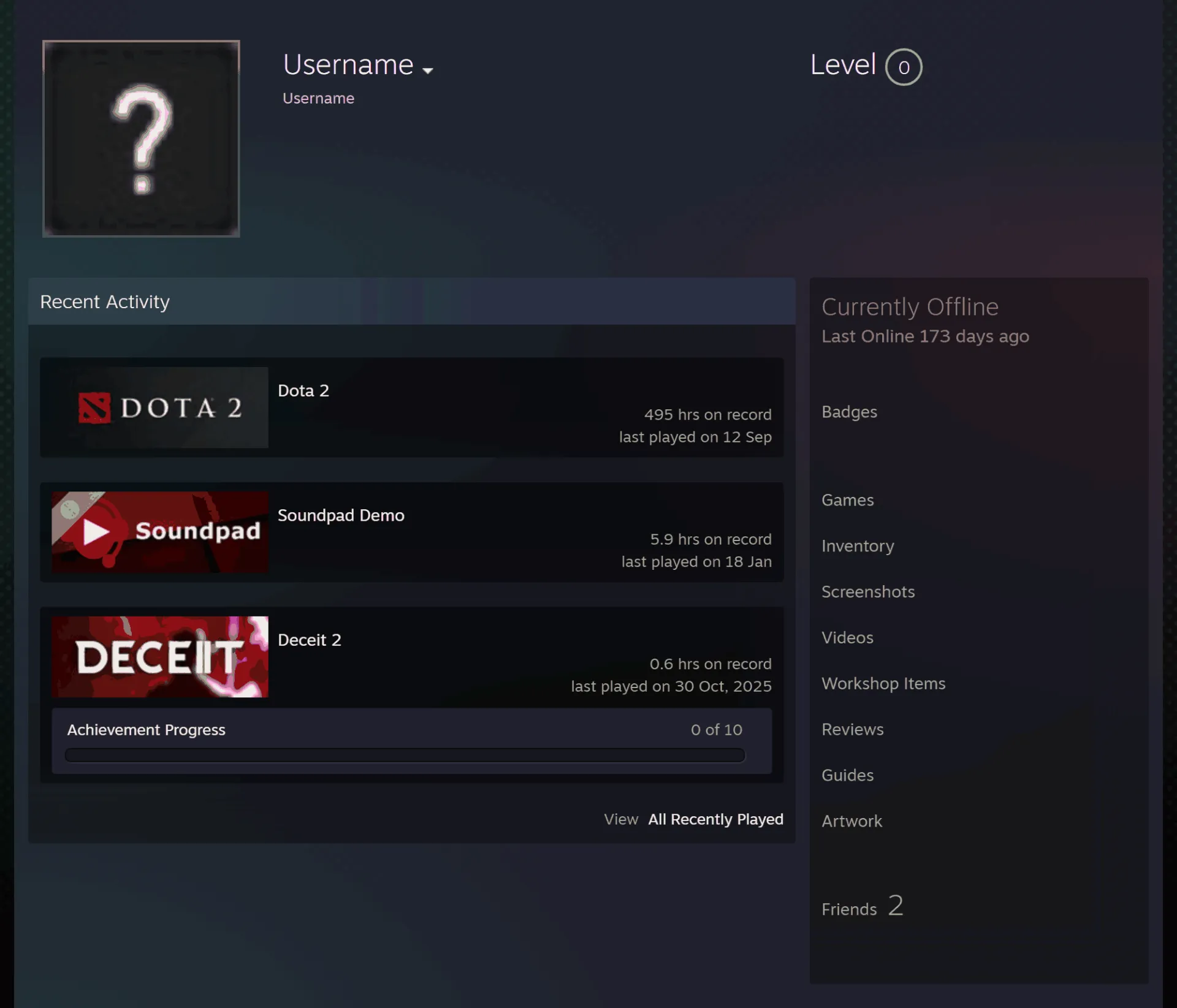Click '0.6 hrs on record' text
The width and height of the screenshot is (1177, 1008).
[x=710, y=664]
